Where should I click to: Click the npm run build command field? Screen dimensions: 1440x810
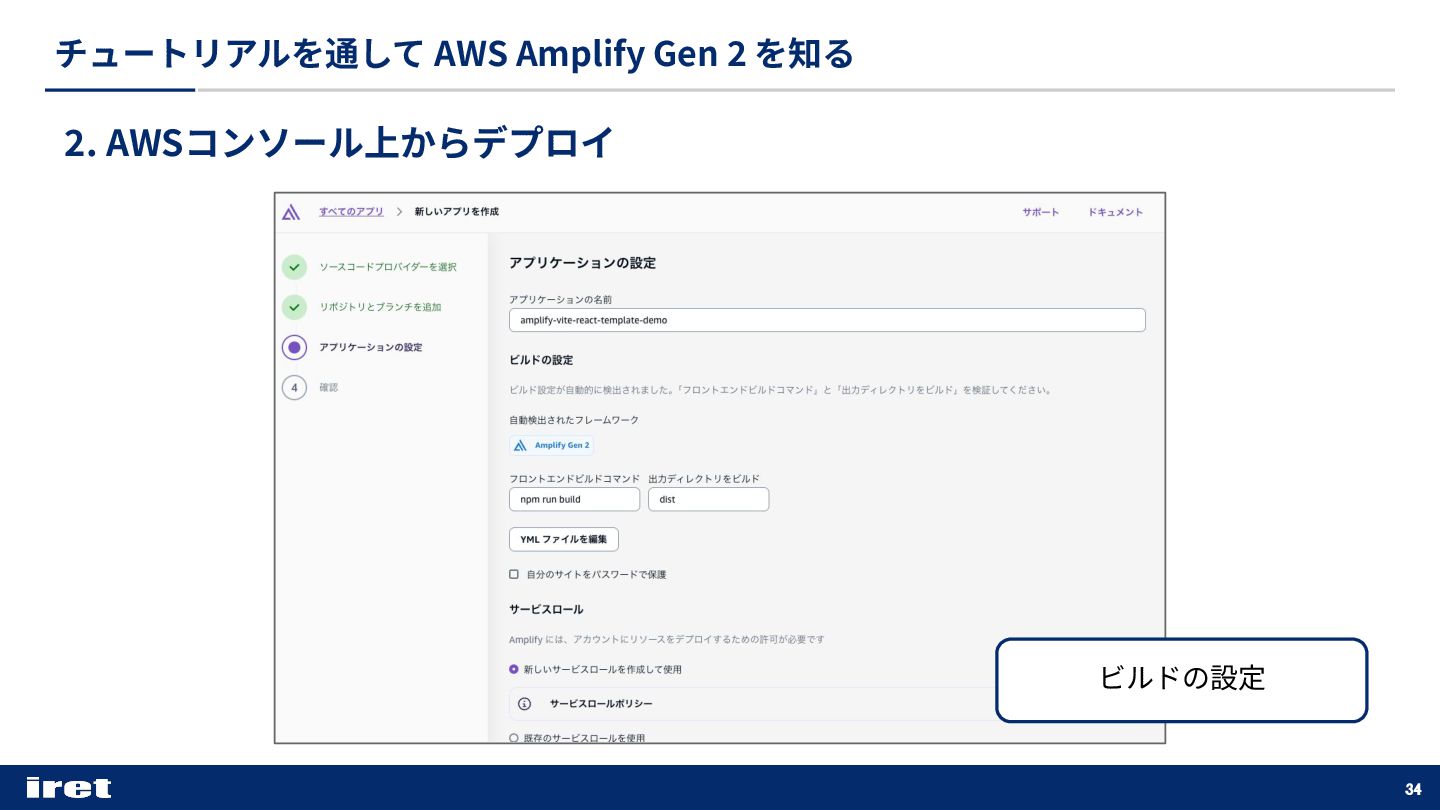(x=574, y=499)
